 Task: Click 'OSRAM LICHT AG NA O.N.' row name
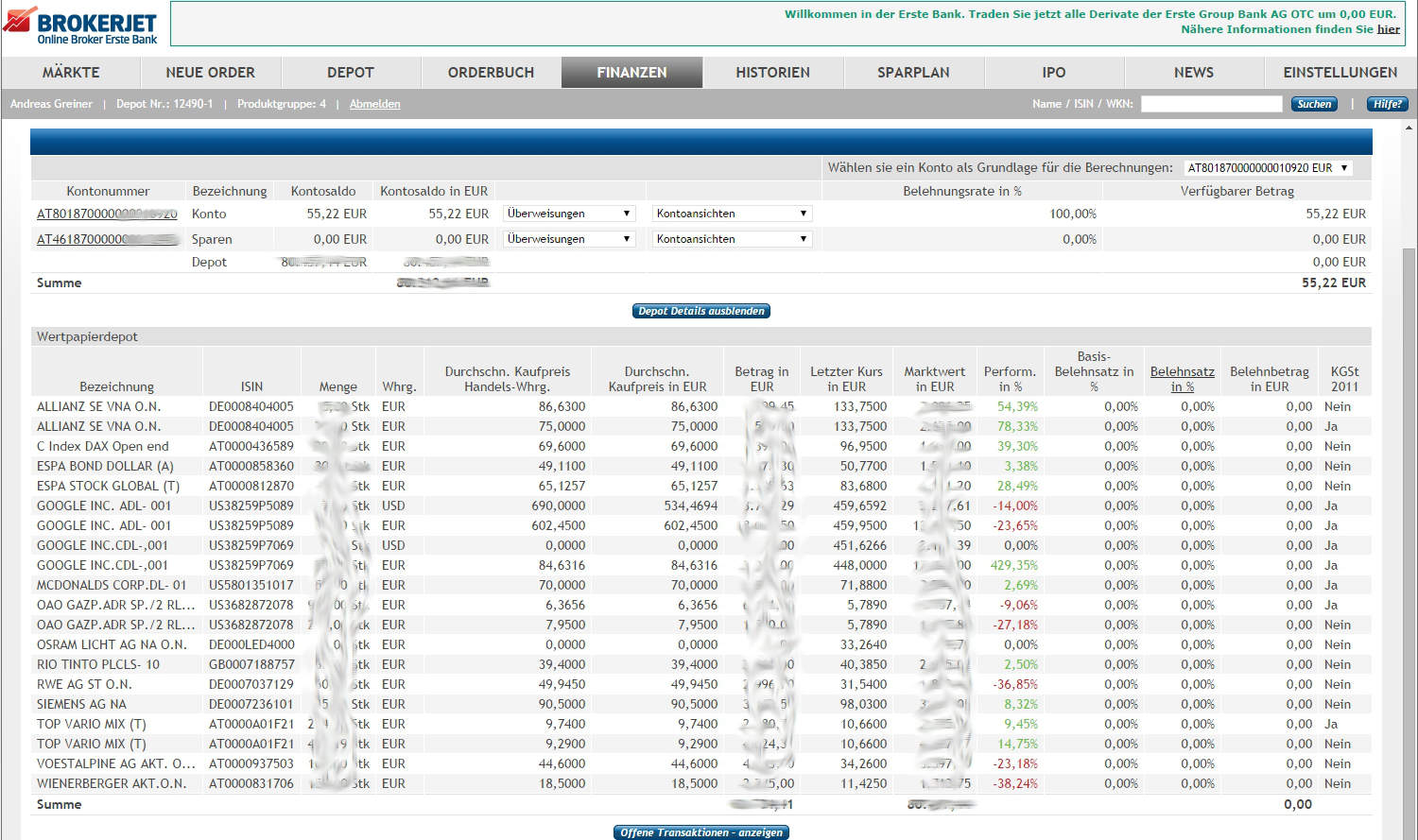click(112, 644)
